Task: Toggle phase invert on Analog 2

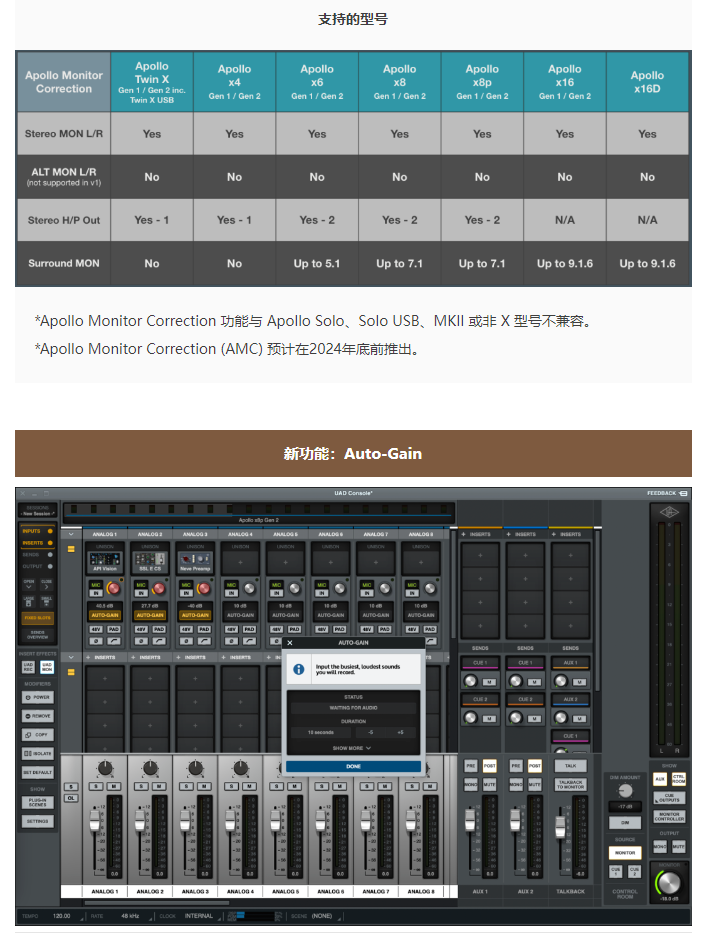Action: [x=141, y=641]
